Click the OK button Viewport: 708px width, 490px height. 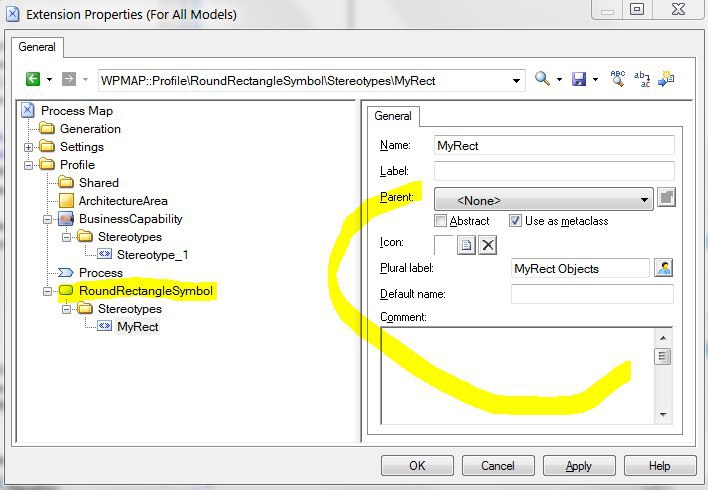[x=417, y=466]
